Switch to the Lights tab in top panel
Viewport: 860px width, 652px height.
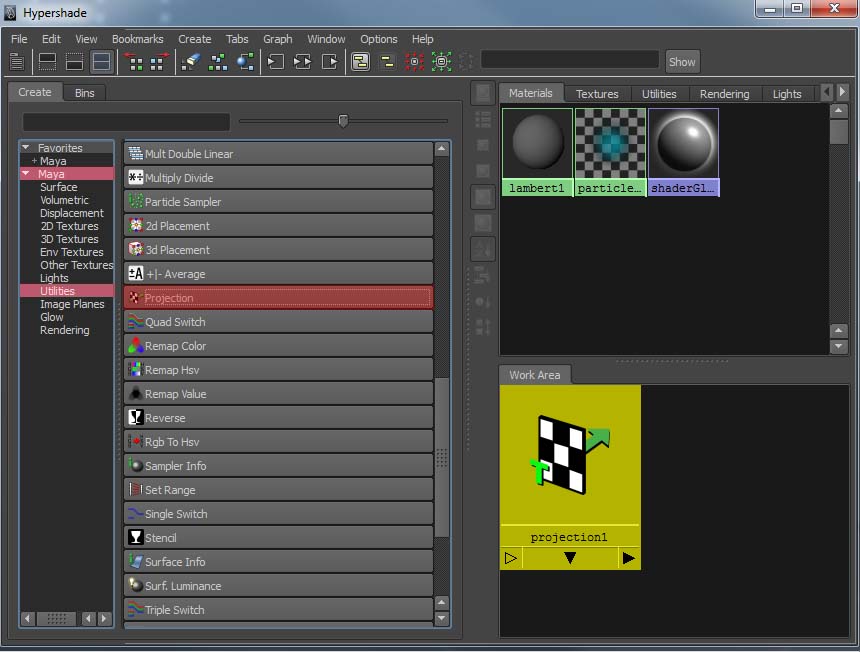pyautogui.click(x=787, y=94)
